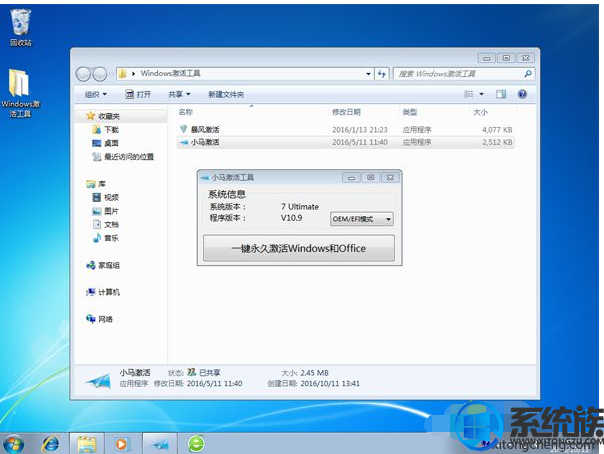The height and width of the screenshot is (454, 604).
Task: Open the 共享 dropdown menu
Action: click(x=180, y=94)
